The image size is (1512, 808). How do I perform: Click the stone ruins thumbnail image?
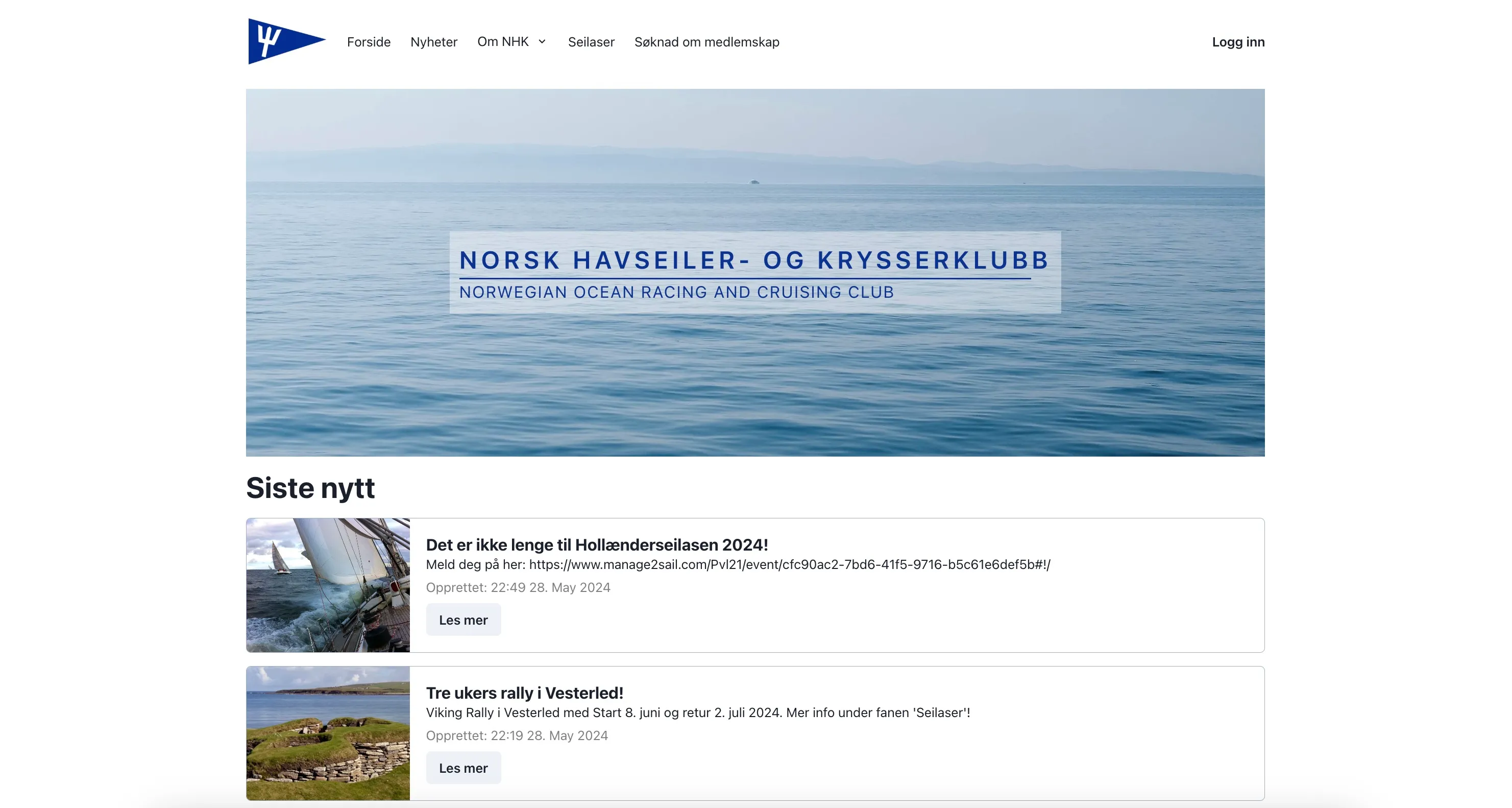[327, 733]
